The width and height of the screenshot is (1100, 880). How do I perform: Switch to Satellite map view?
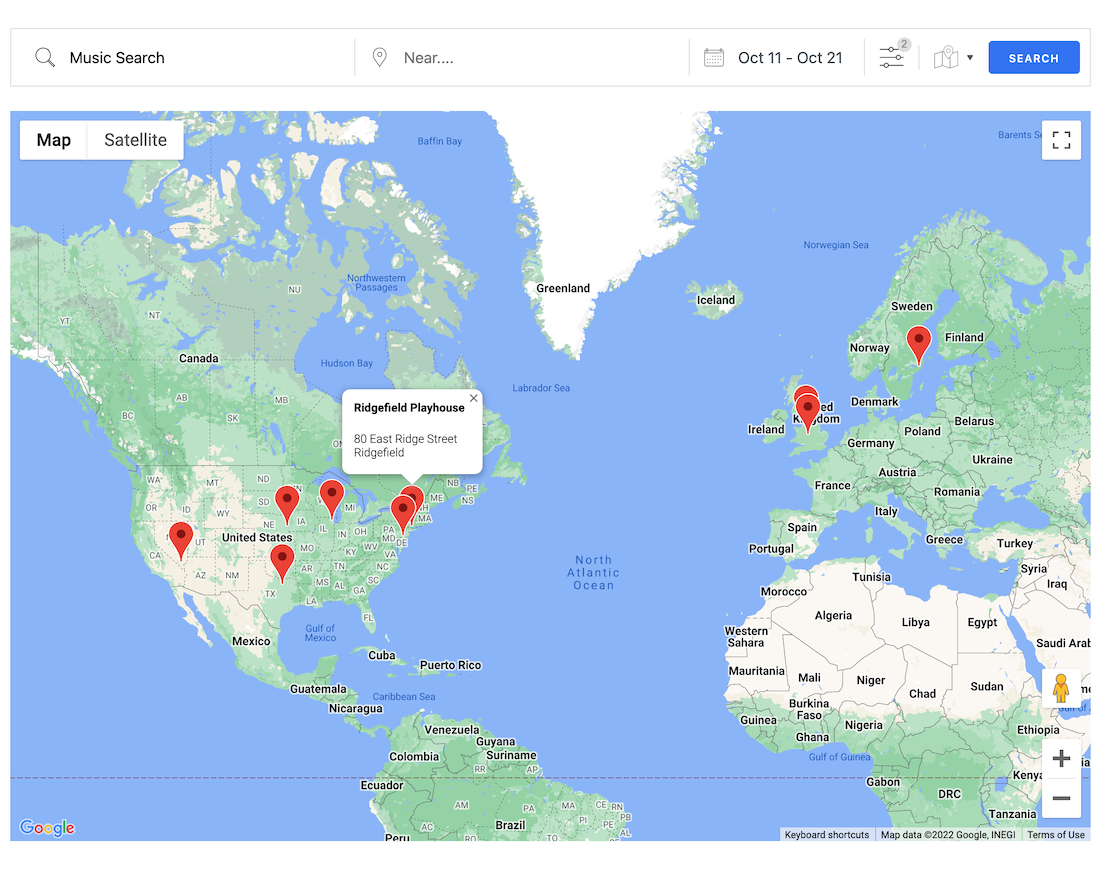(135, 140)
